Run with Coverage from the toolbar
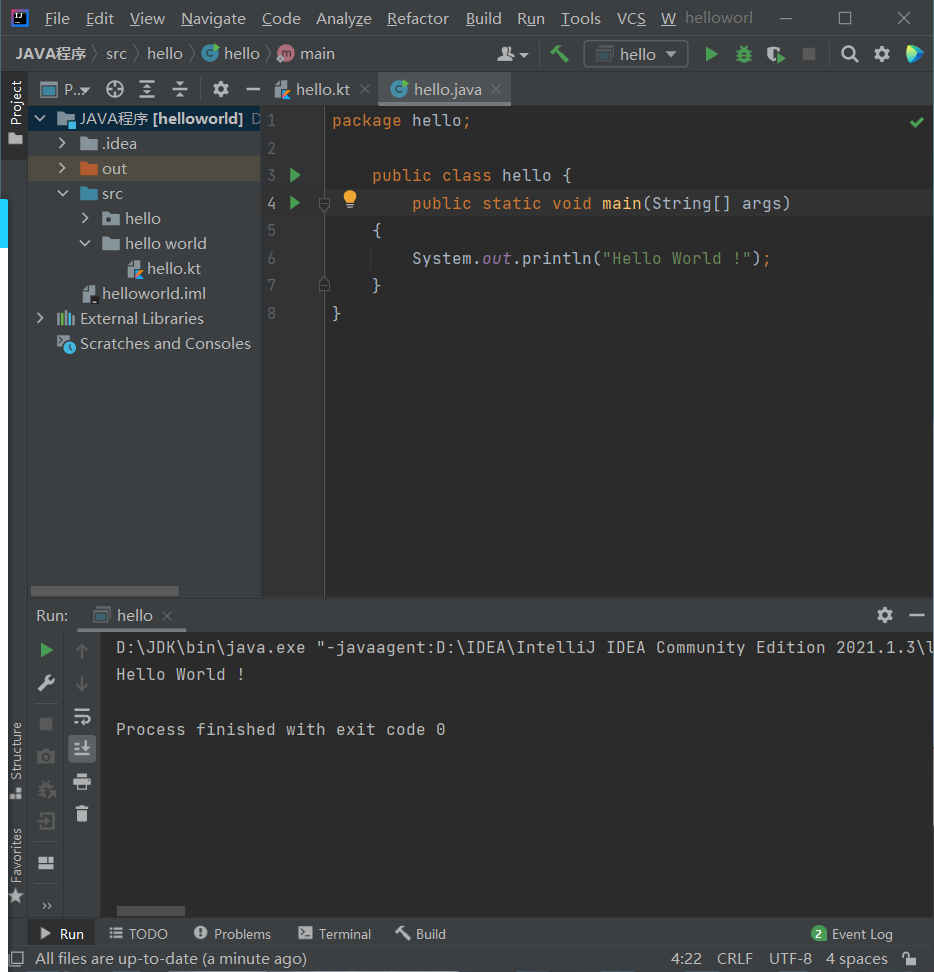Viewport: 934px width, 972px height. pos(776,55)
